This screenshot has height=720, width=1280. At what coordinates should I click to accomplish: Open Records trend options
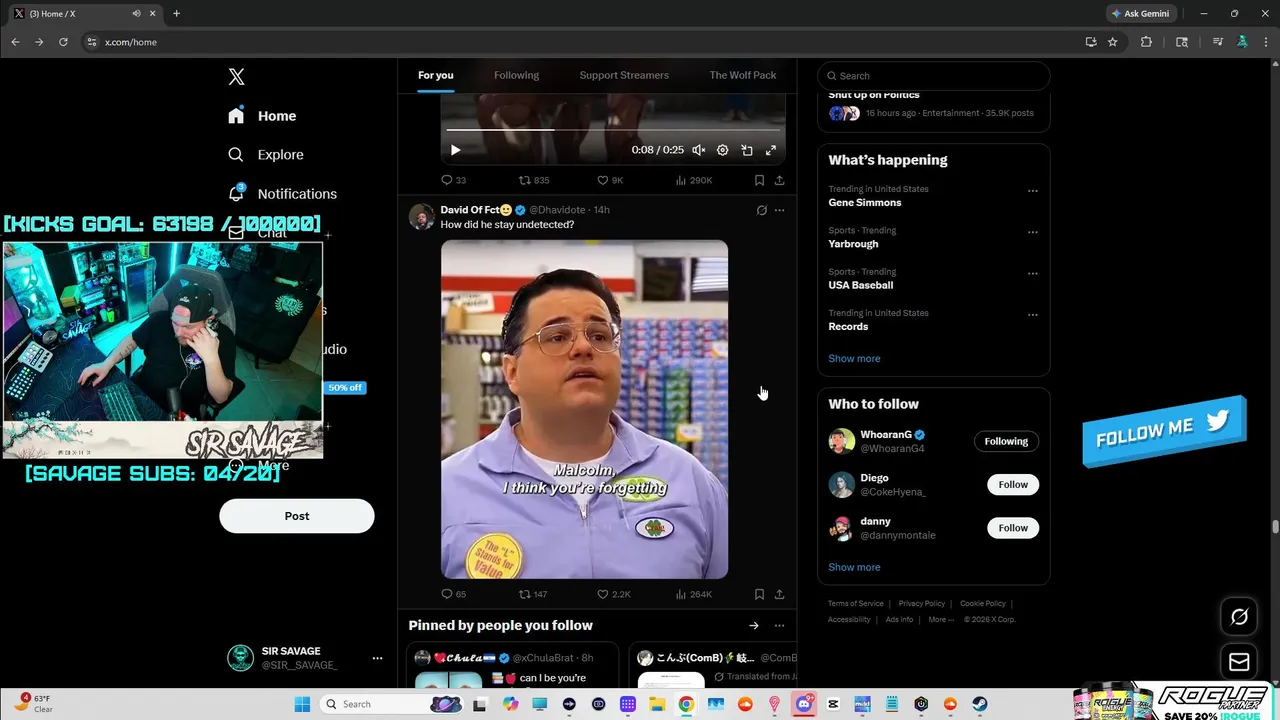[x=1033, y=315]
